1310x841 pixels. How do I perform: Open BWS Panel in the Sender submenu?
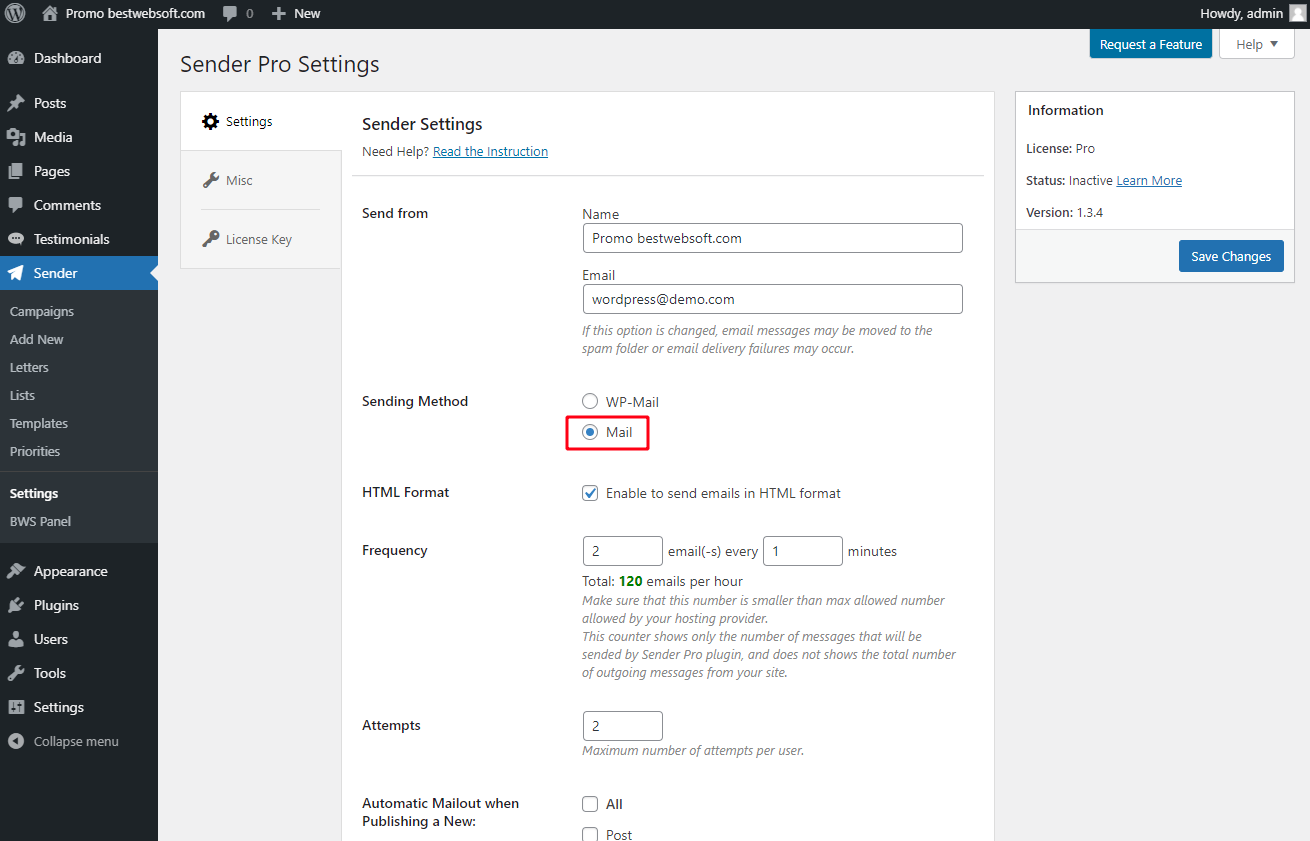pos(40,521)
